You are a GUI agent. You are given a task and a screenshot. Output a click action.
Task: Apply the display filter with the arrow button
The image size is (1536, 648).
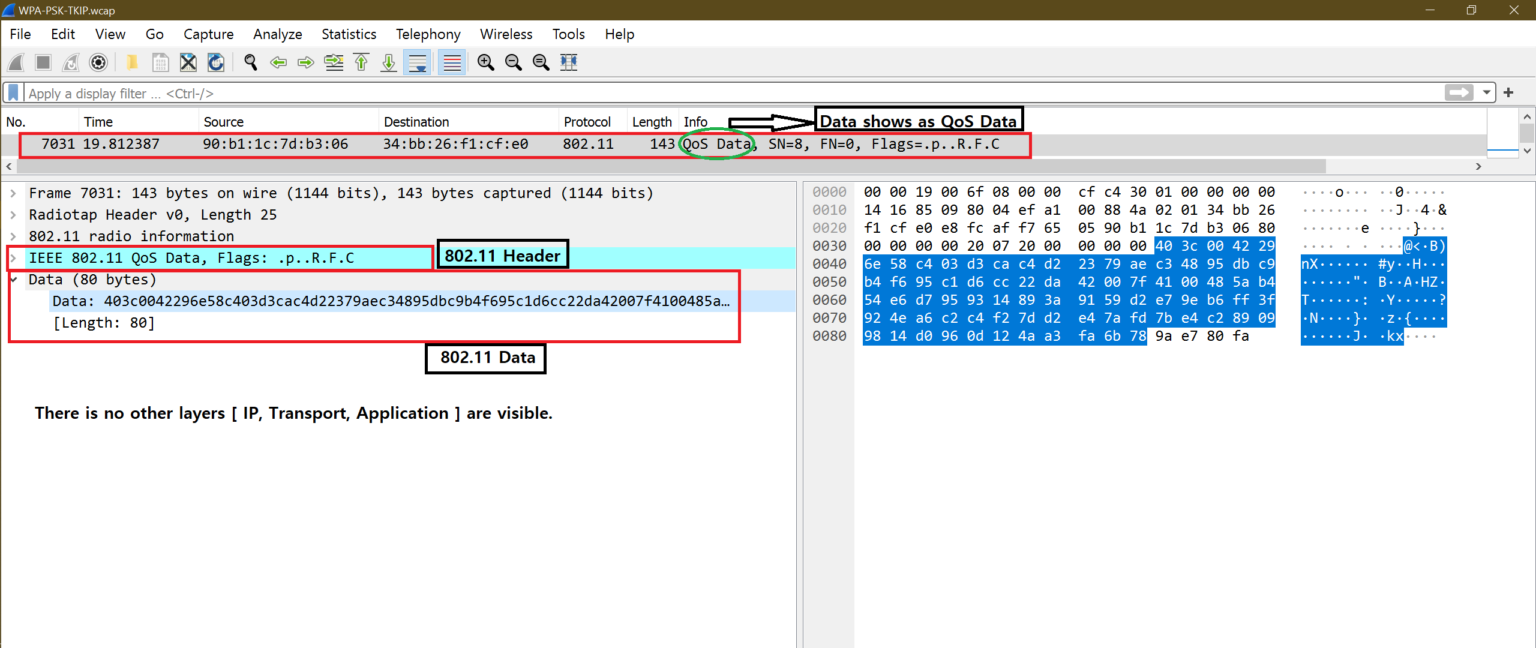[1458, 92]
